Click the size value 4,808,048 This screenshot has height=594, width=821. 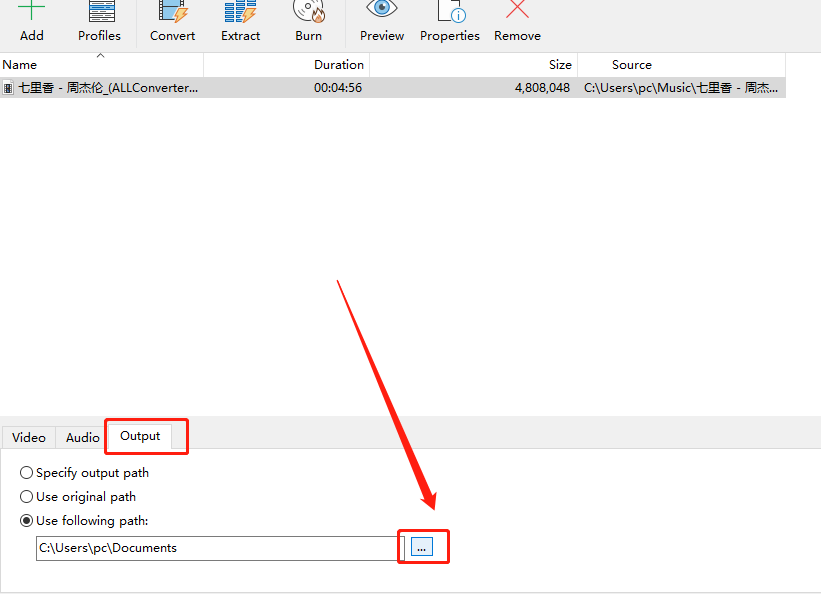[x=542, y=88]
